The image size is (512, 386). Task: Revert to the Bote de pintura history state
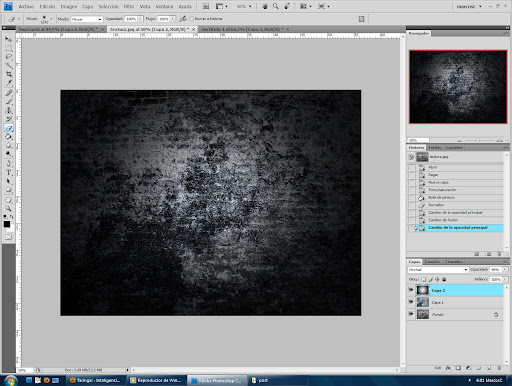[x=456, y=197]
